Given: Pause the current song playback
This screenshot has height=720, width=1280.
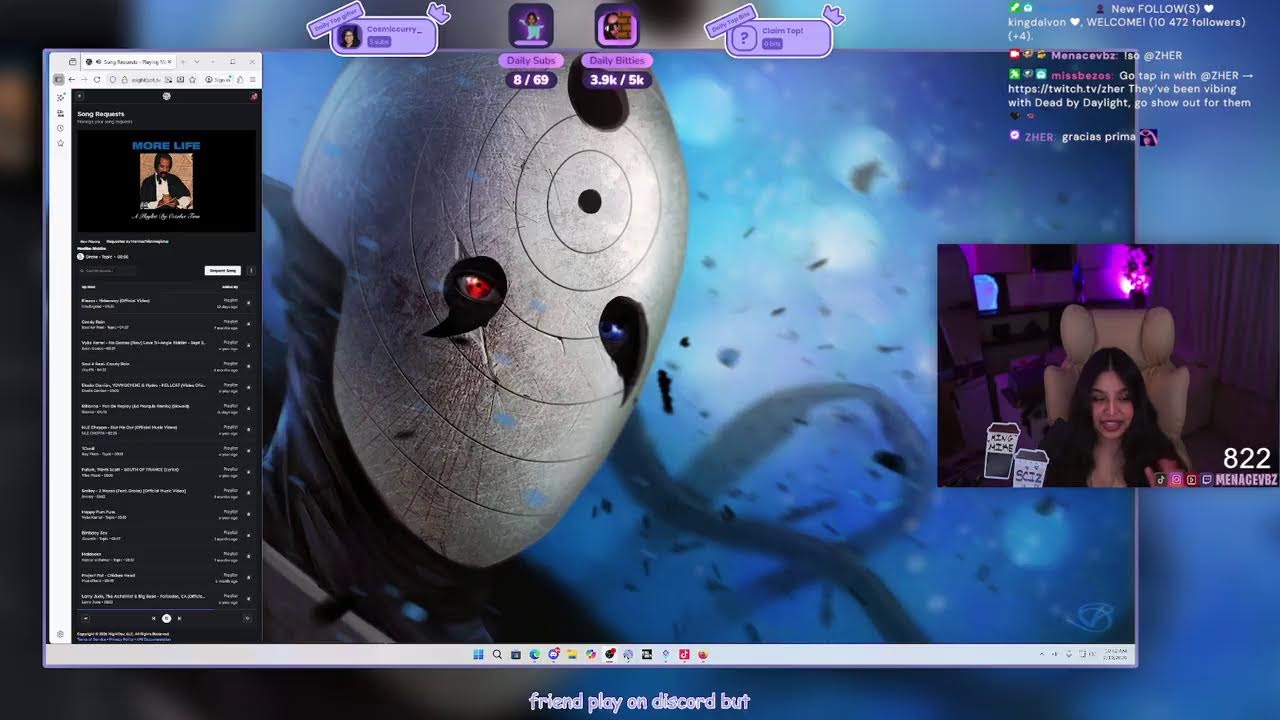Looking at the screenshot, I should (x=166, y=618).
